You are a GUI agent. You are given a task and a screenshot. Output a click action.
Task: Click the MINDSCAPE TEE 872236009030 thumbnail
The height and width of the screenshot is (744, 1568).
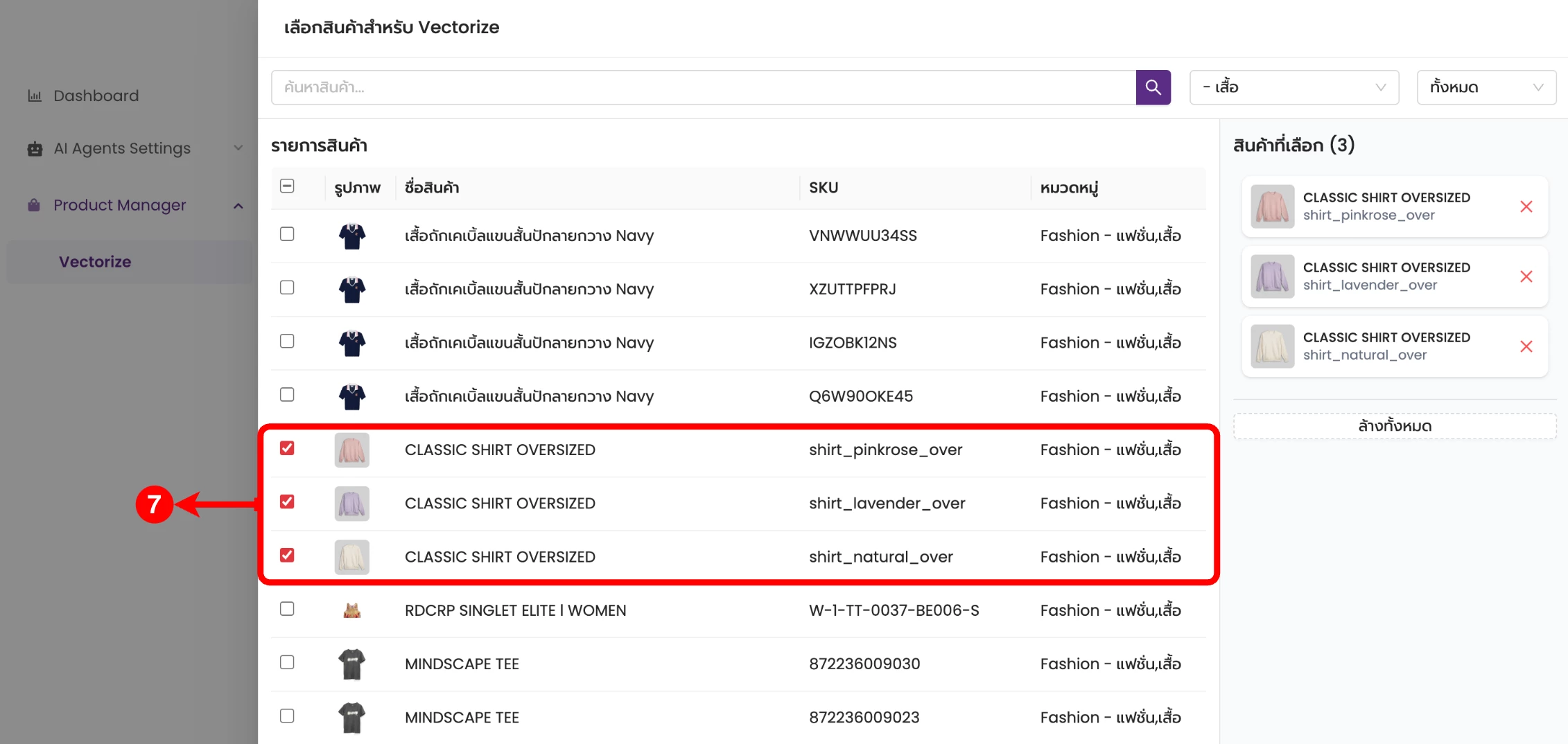click(352, 664)
